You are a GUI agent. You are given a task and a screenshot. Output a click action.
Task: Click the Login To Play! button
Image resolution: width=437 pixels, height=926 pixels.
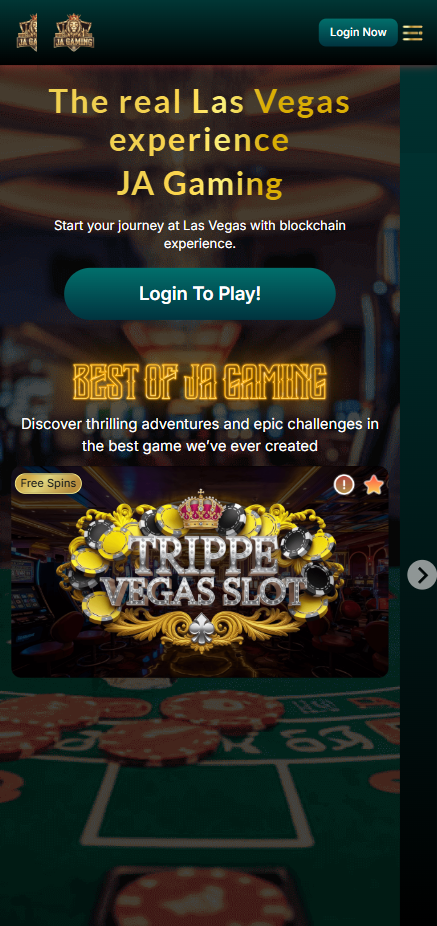pyautogui.click(x=200, y=294)
